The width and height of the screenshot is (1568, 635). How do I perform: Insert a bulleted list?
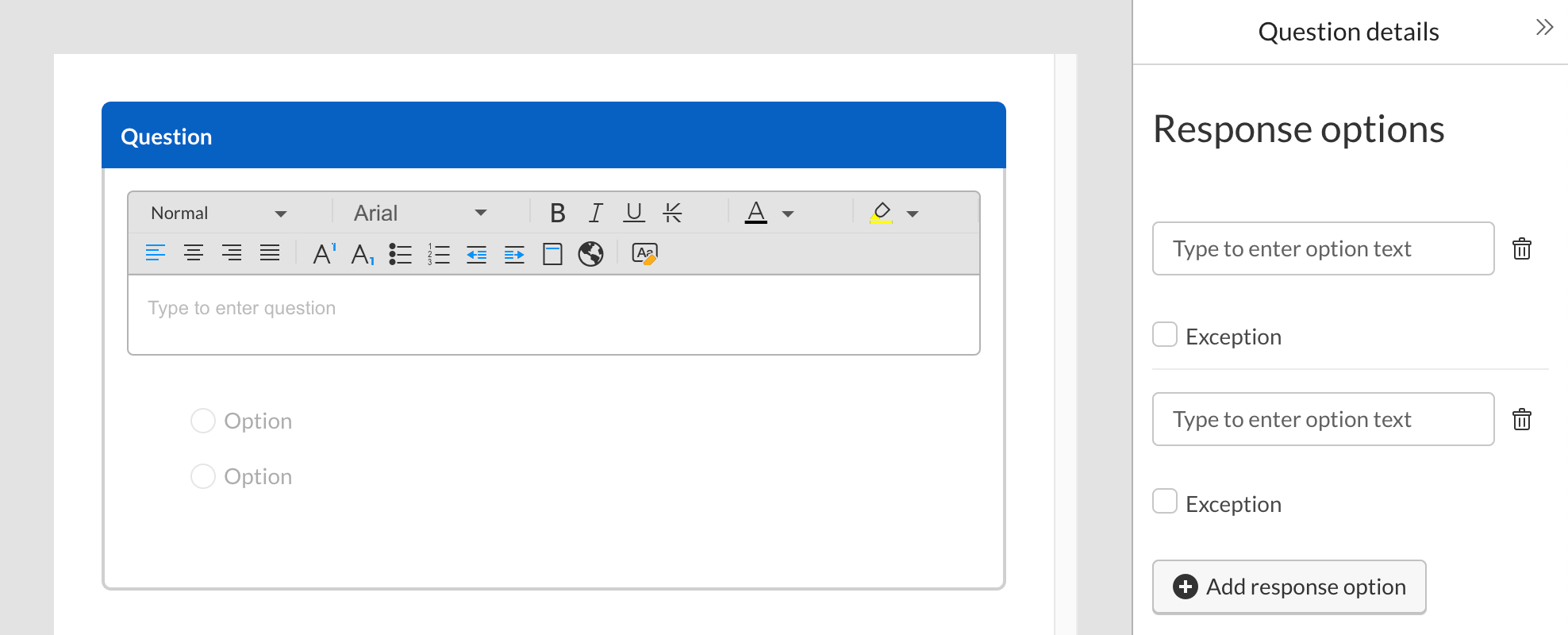[x=400, y=254]
